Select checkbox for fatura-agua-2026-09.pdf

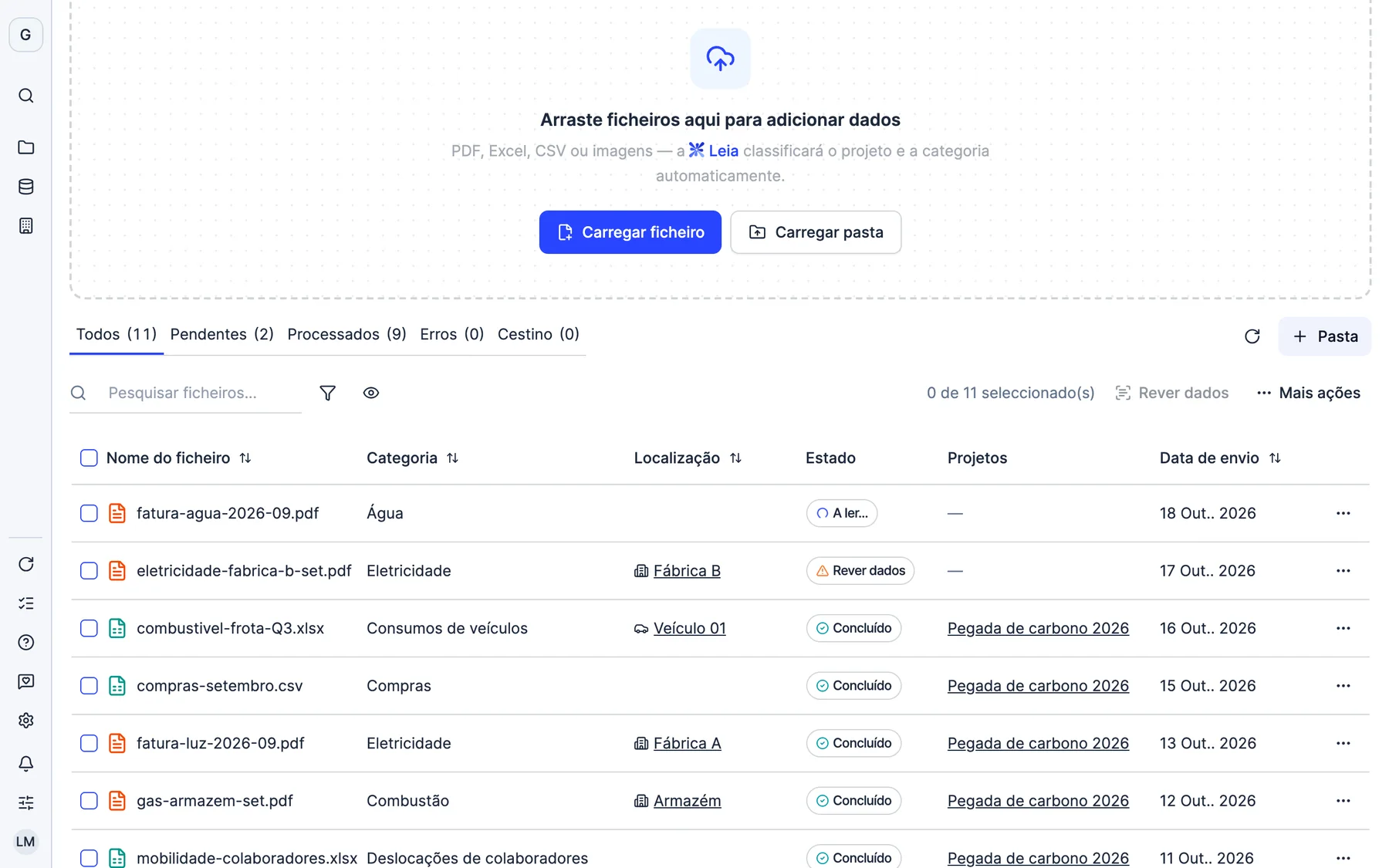click(89, 513)
